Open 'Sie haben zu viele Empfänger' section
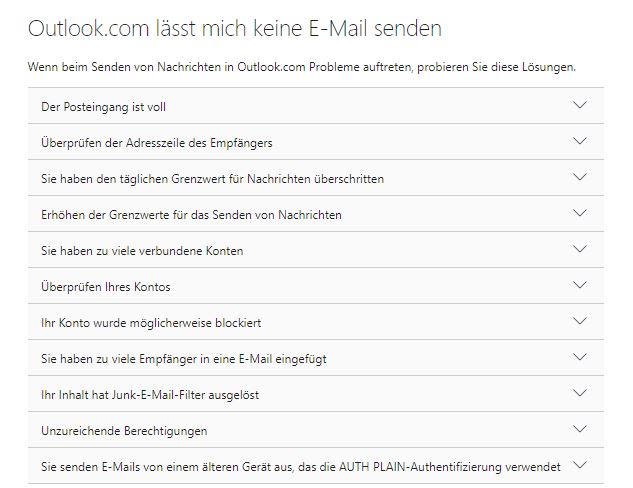The width and height of the screenshot is (633, 488). click(316, 358)
